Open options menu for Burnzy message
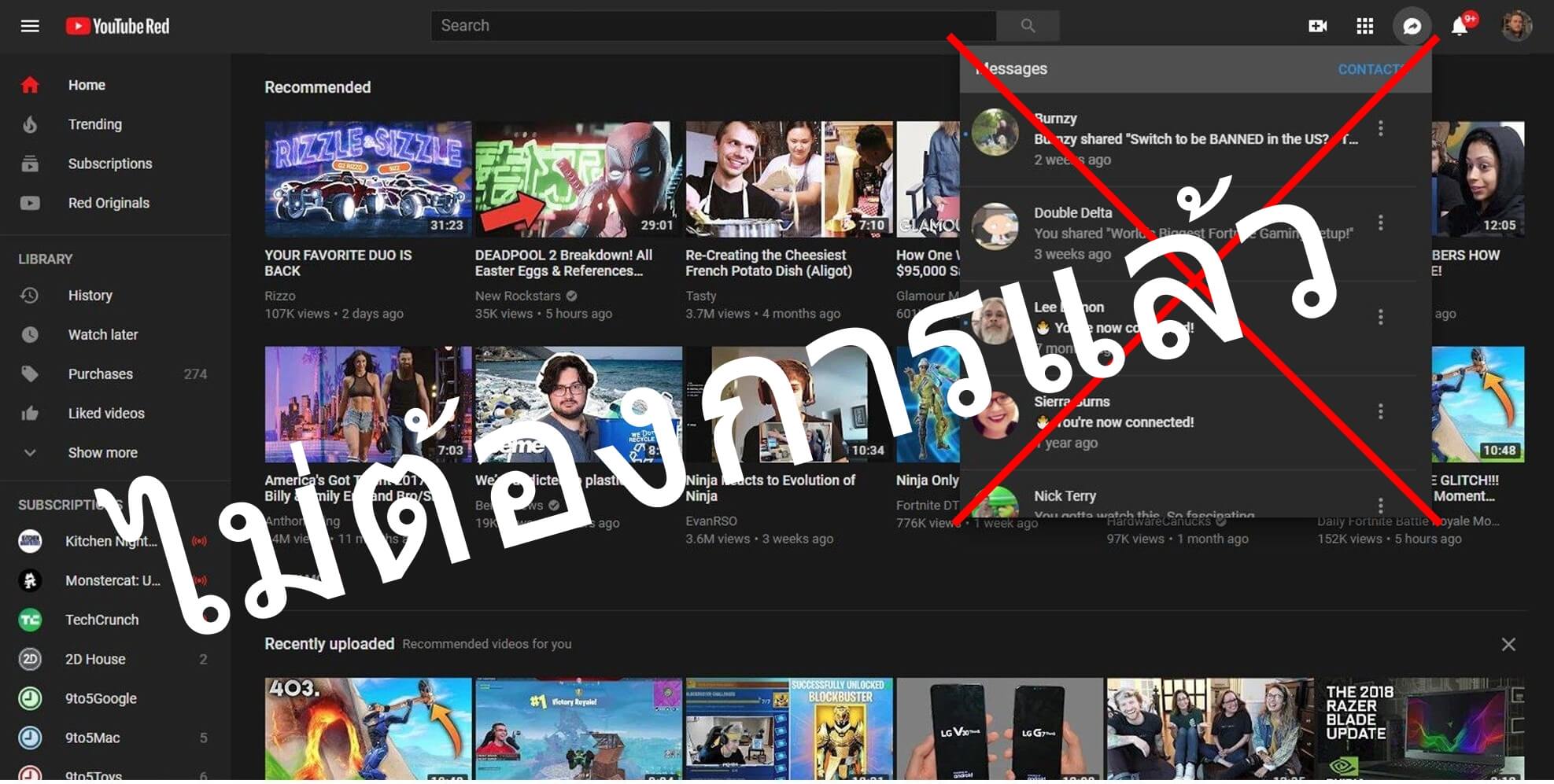The height and width of the screenshot is (784, 1554). coord(1381,128)
